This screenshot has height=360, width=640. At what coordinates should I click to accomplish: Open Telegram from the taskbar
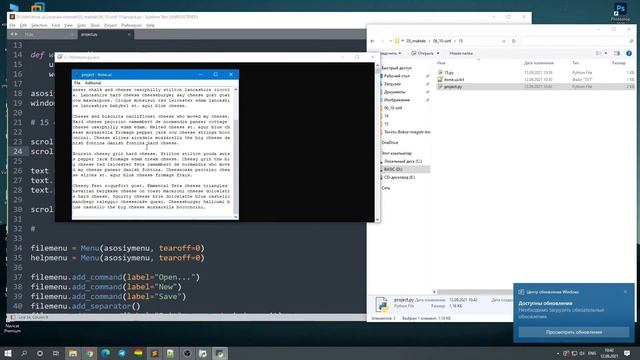tap(122, 353)
